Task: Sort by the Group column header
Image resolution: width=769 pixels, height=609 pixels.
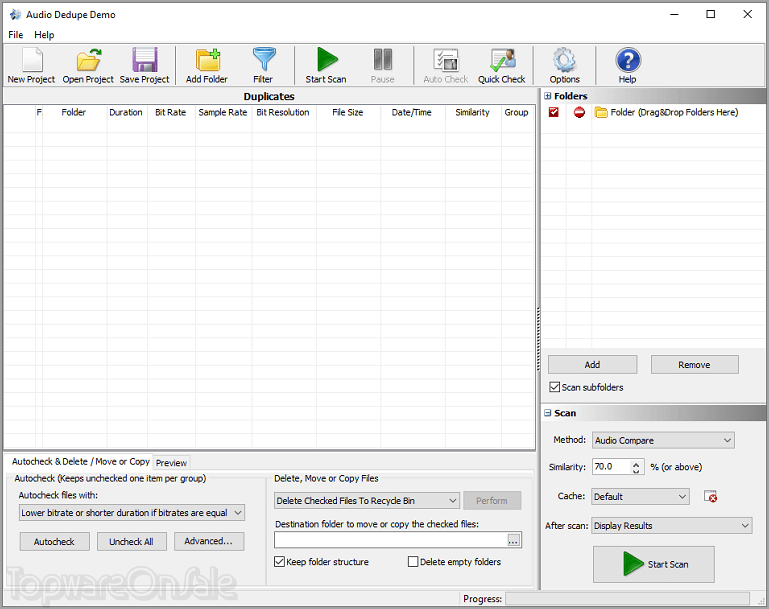Action: point(517,112)
